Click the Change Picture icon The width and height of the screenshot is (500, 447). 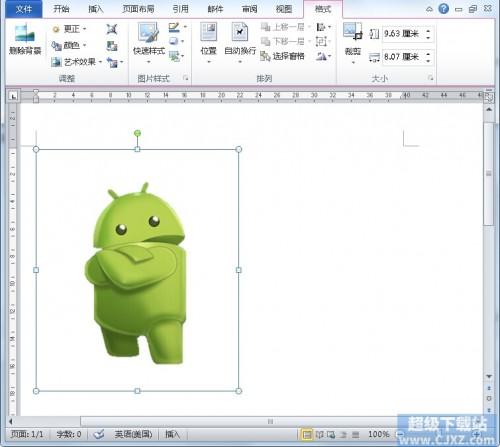pyautogui.click(x=112, y=45)
